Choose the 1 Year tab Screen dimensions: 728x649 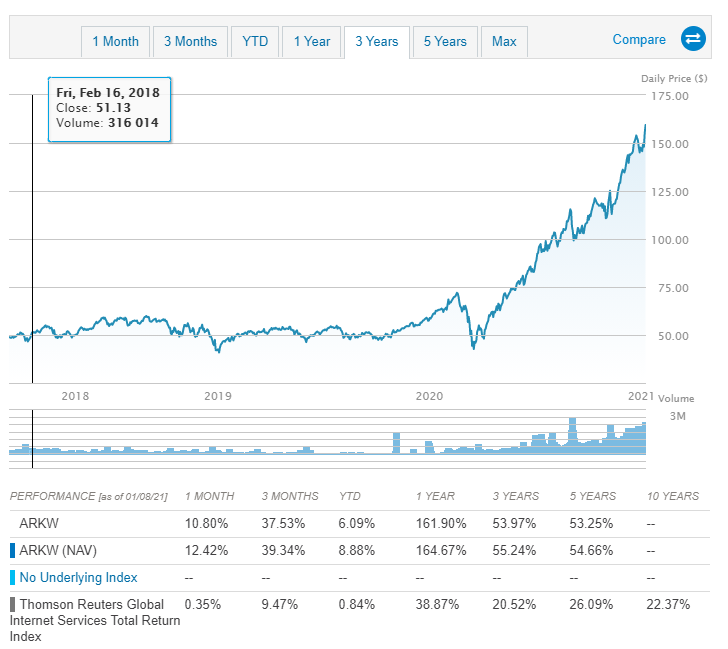coord(312,42)
